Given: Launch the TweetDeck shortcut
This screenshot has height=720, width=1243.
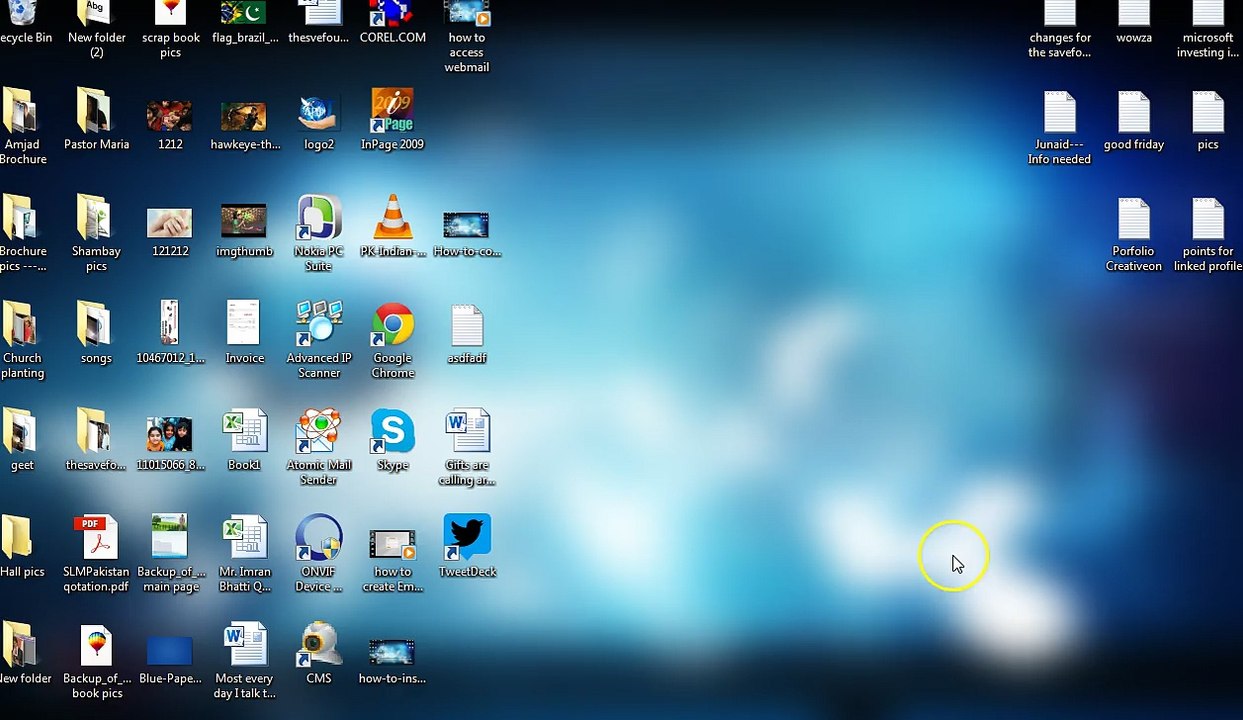Looking at the screenshot, I should click(x=467, y=547).
